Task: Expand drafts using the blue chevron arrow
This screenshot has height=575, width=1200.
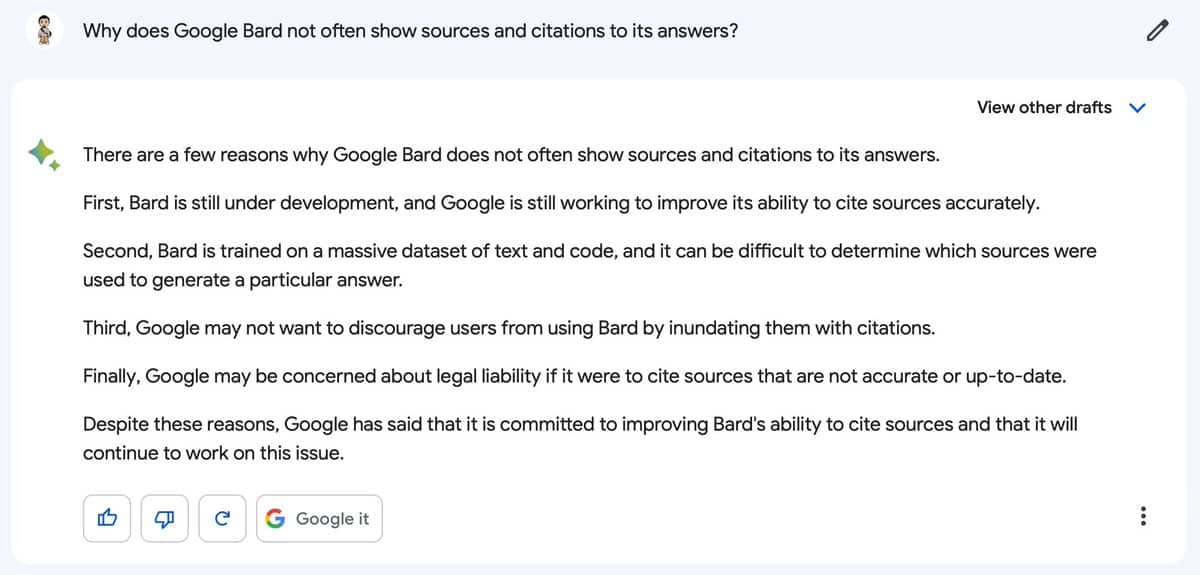Action: click(x=1136, y=108)
